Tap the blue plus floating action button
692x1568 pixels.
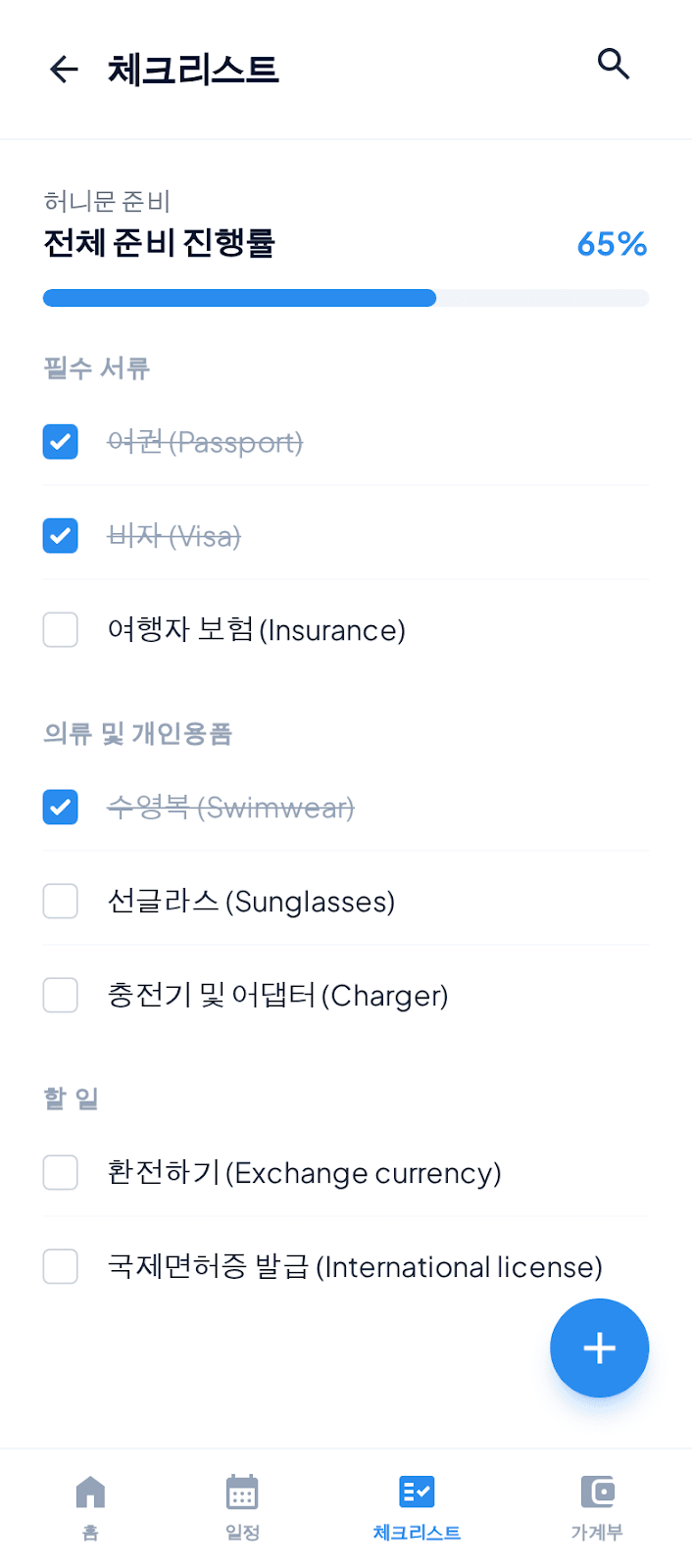599,1347
